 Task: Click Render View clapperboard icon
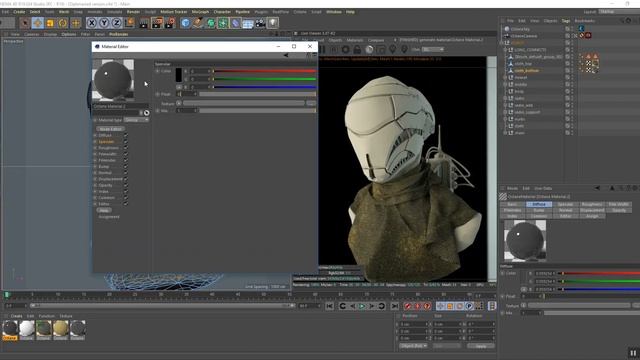click(x=144, y=23)
